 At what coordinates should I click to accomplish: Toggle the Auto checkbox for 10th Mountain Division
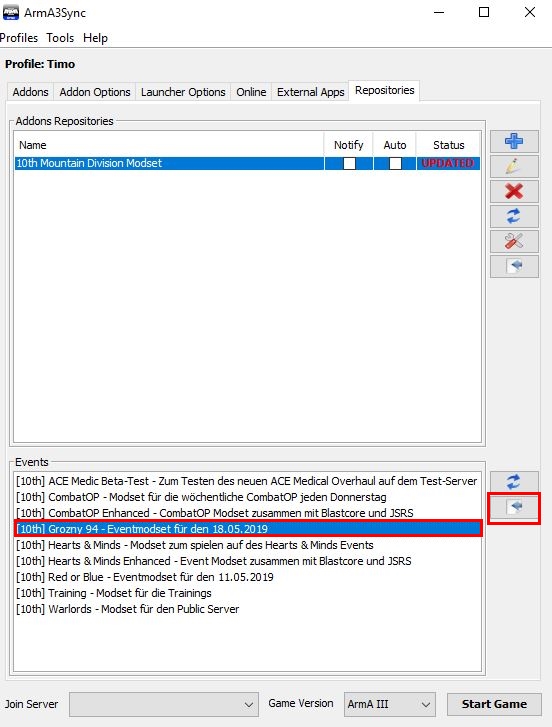coord(395,163)
